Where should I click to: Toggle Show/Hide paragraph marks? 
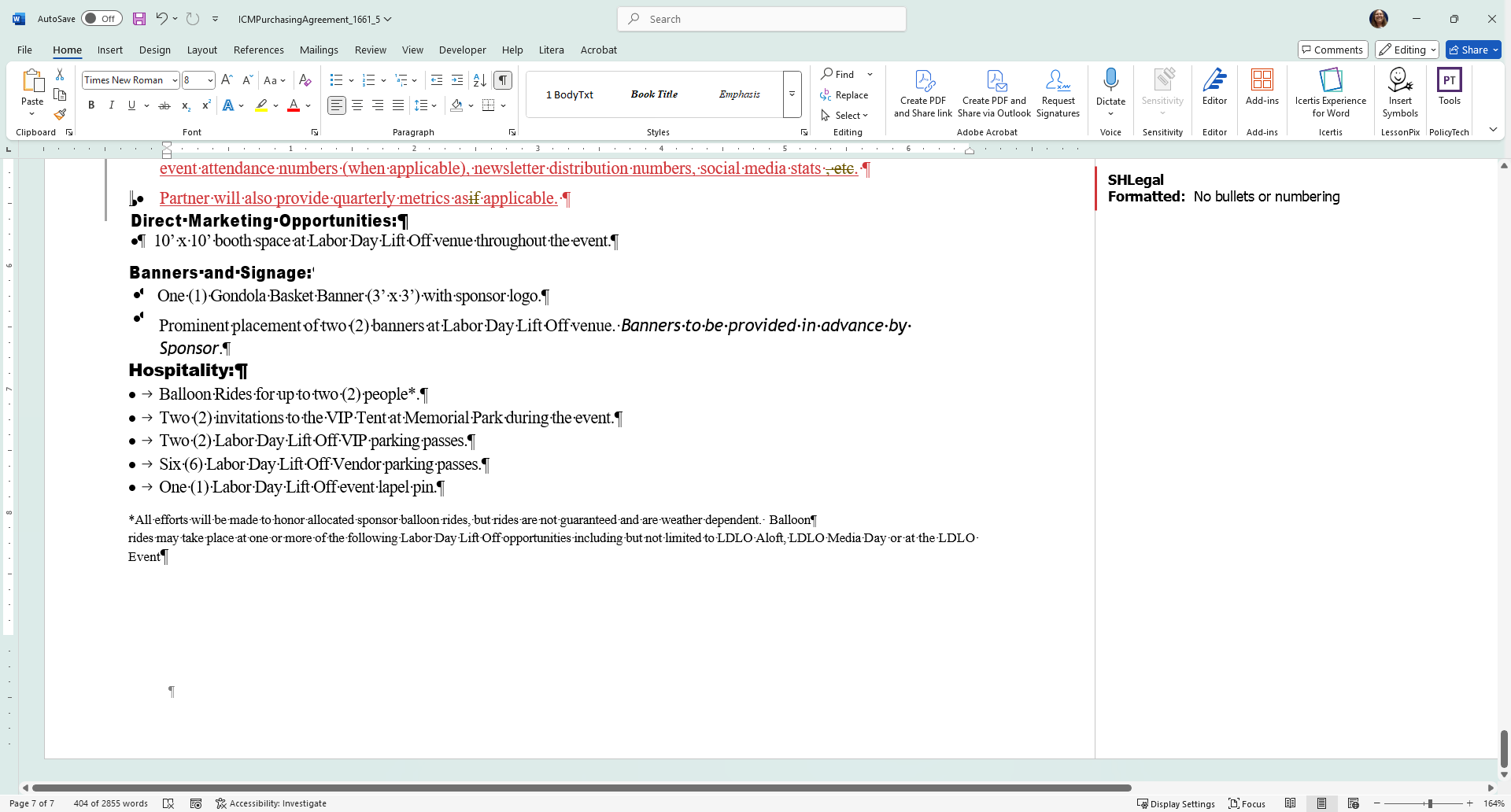click(503, 80)
